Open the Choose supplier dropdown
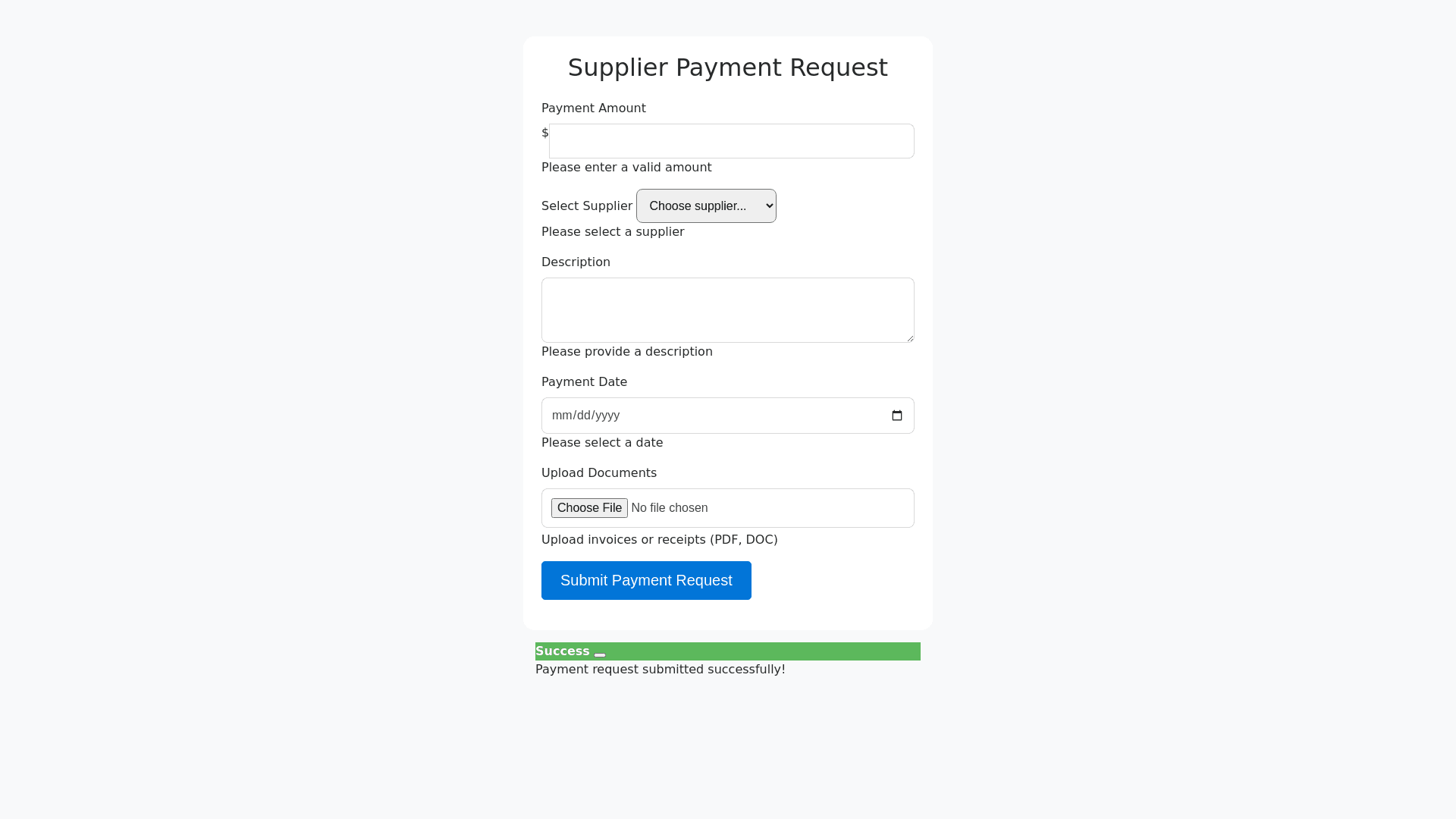Image resolution: width=1456 pixels, height=819 pixels. coord(706,206)
